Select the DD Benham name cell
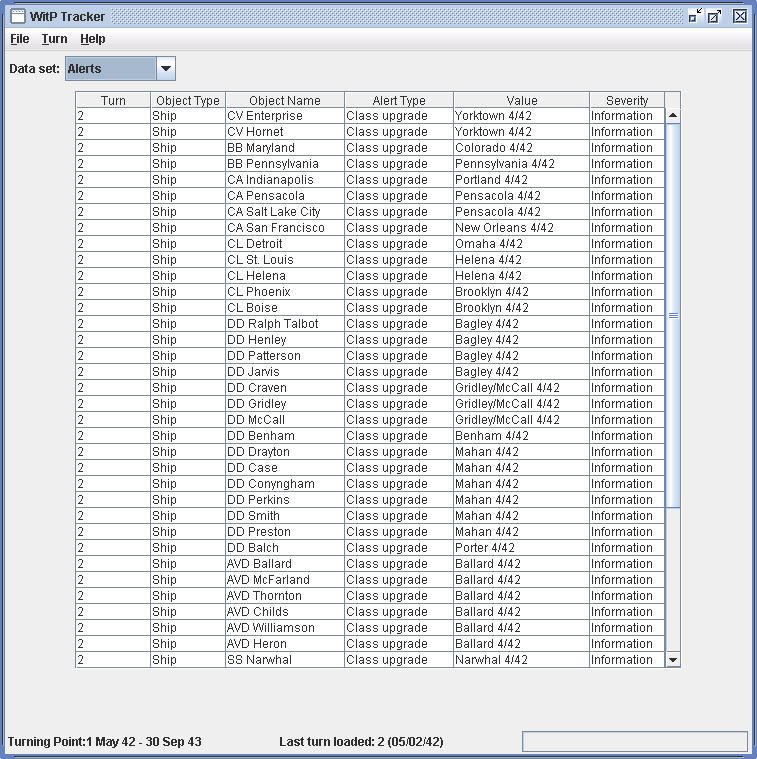Screen dimensions: 757x759 coord(285,435)
